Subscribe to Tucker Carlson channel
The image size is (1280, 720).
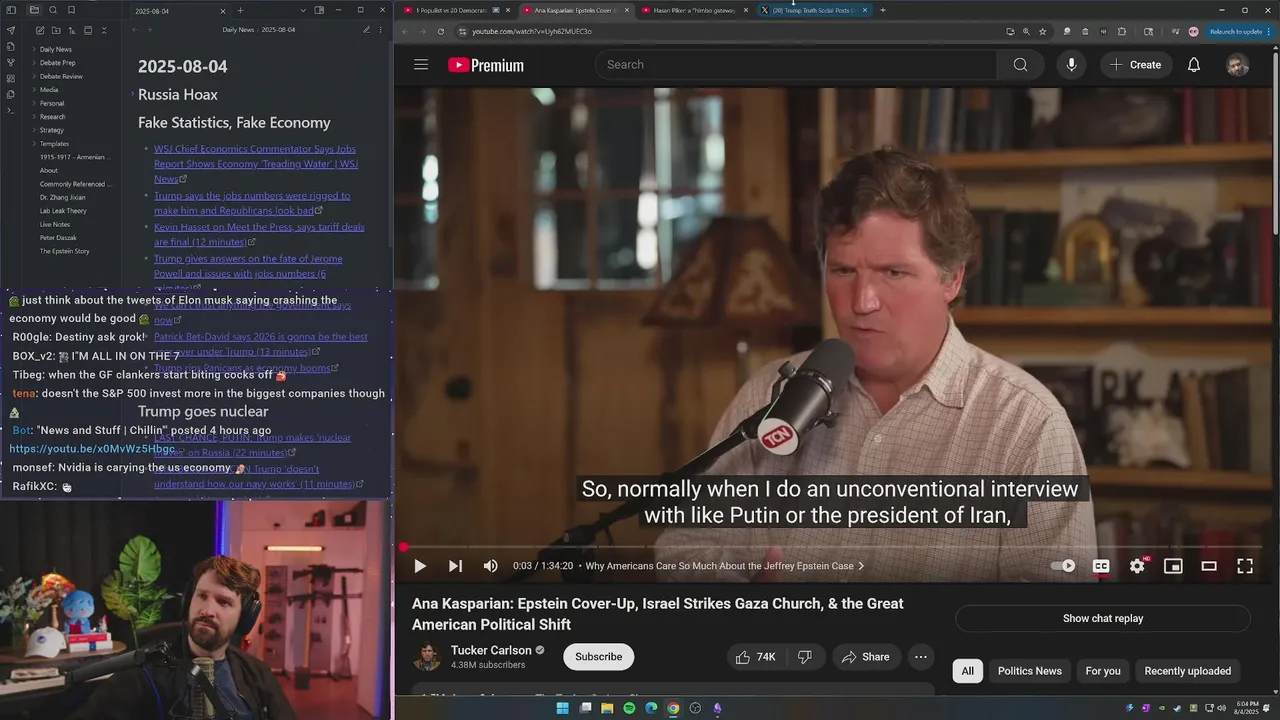click(598, 657)
